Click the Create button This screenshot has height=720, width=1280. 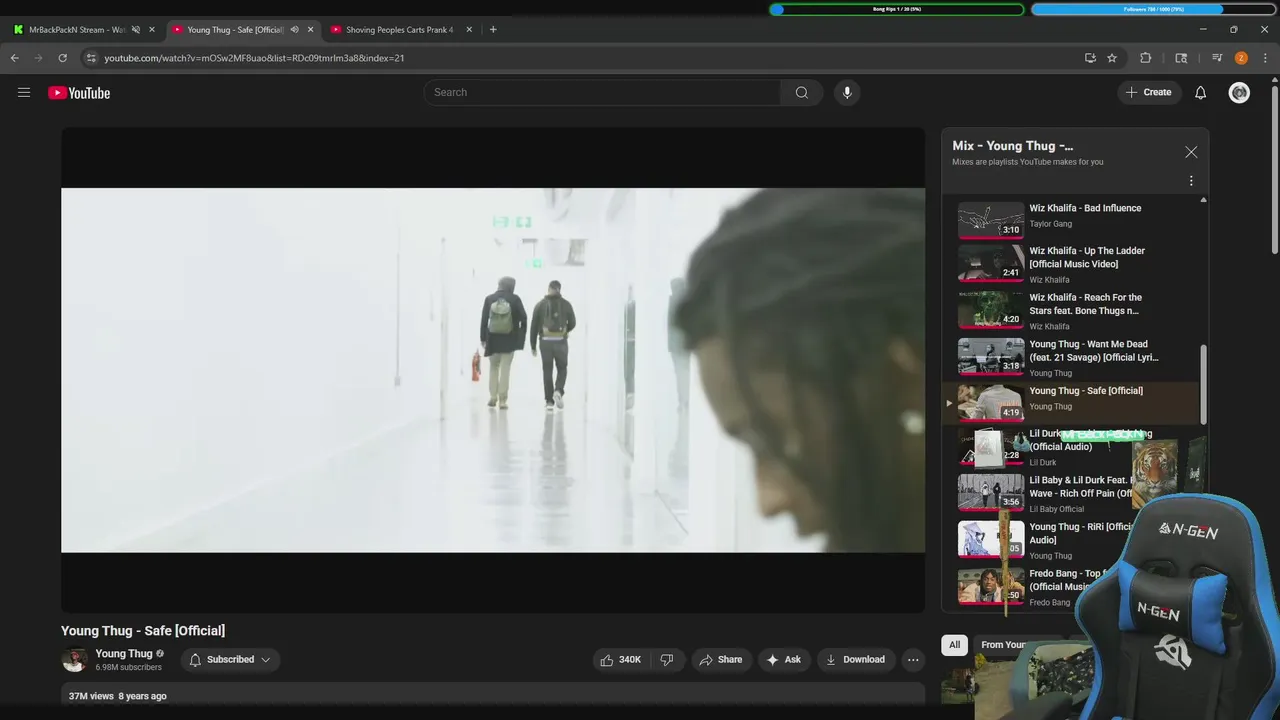click(x=1148, y=92)
